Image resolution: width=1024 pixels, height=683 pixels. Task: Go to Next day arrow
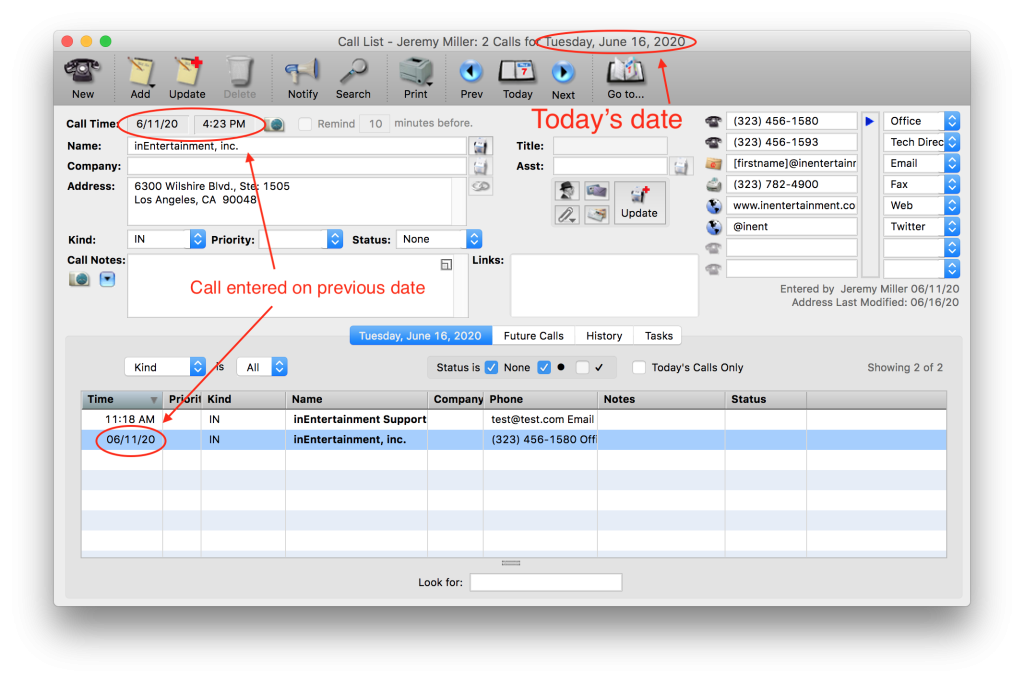pyautogui.click(x=563, y=72)
